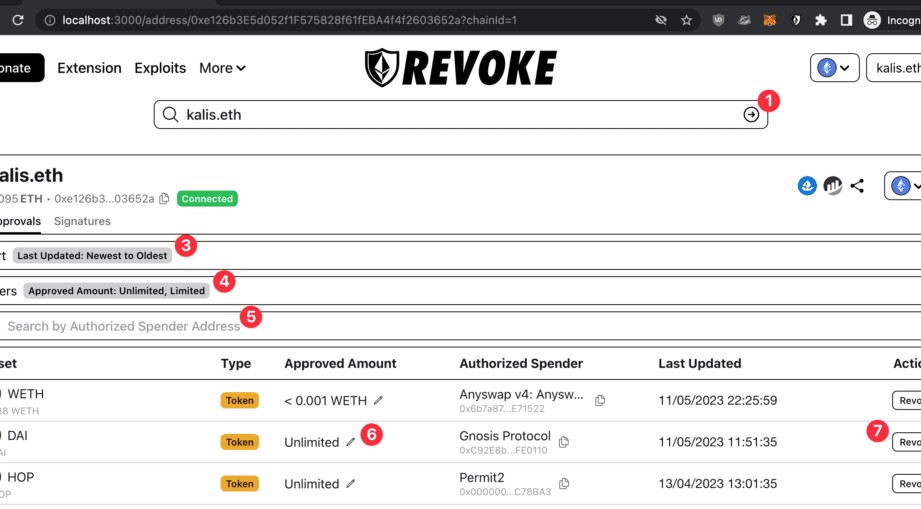Image resolution: width=921 pixels, height=509 pixels.
Task: Revoke the WETH Anyswap approval
Action: tap(906, 400)
